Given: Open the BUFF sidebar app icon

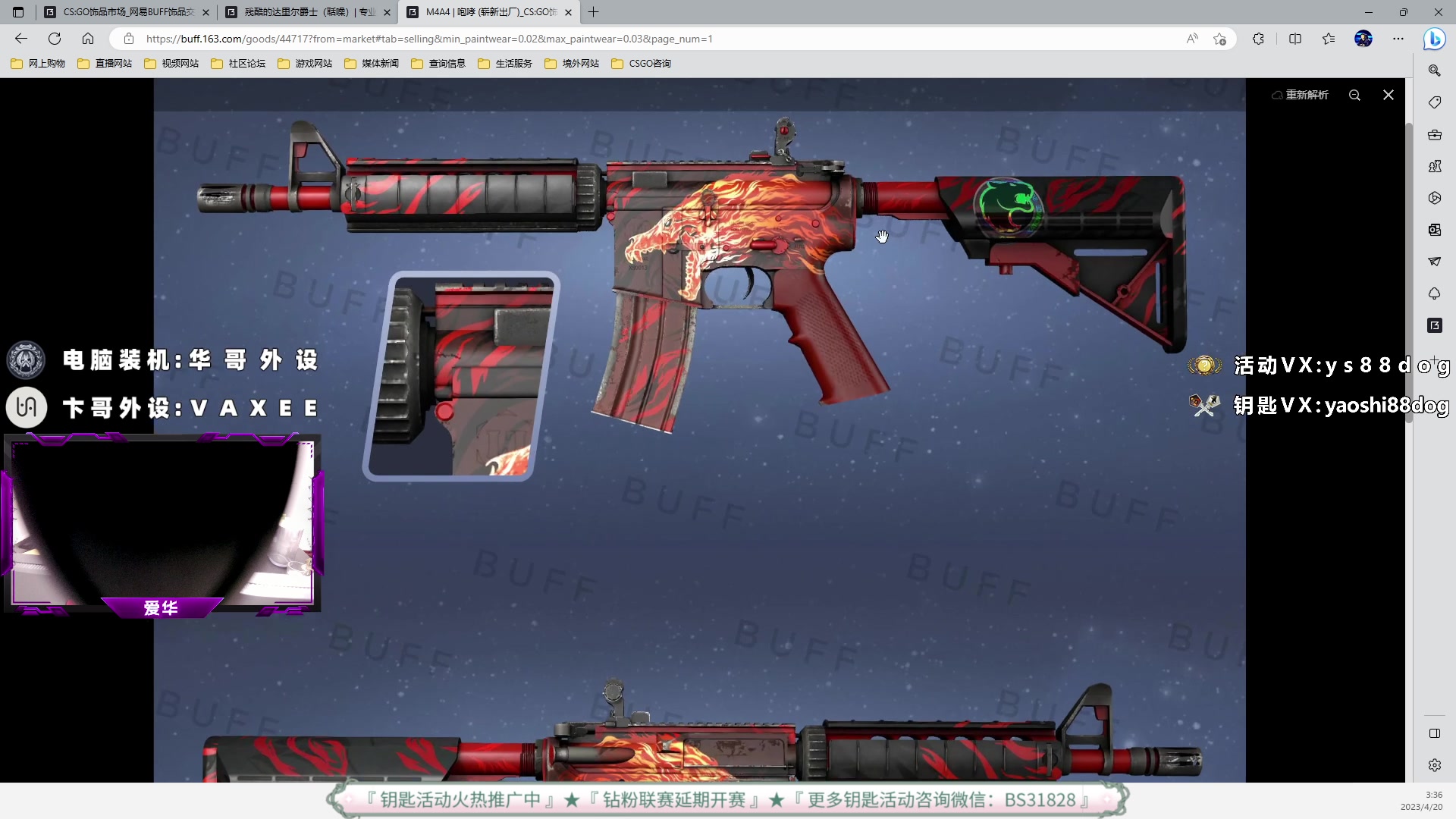Looking at the screenshot, I should tap(1435, 325).
